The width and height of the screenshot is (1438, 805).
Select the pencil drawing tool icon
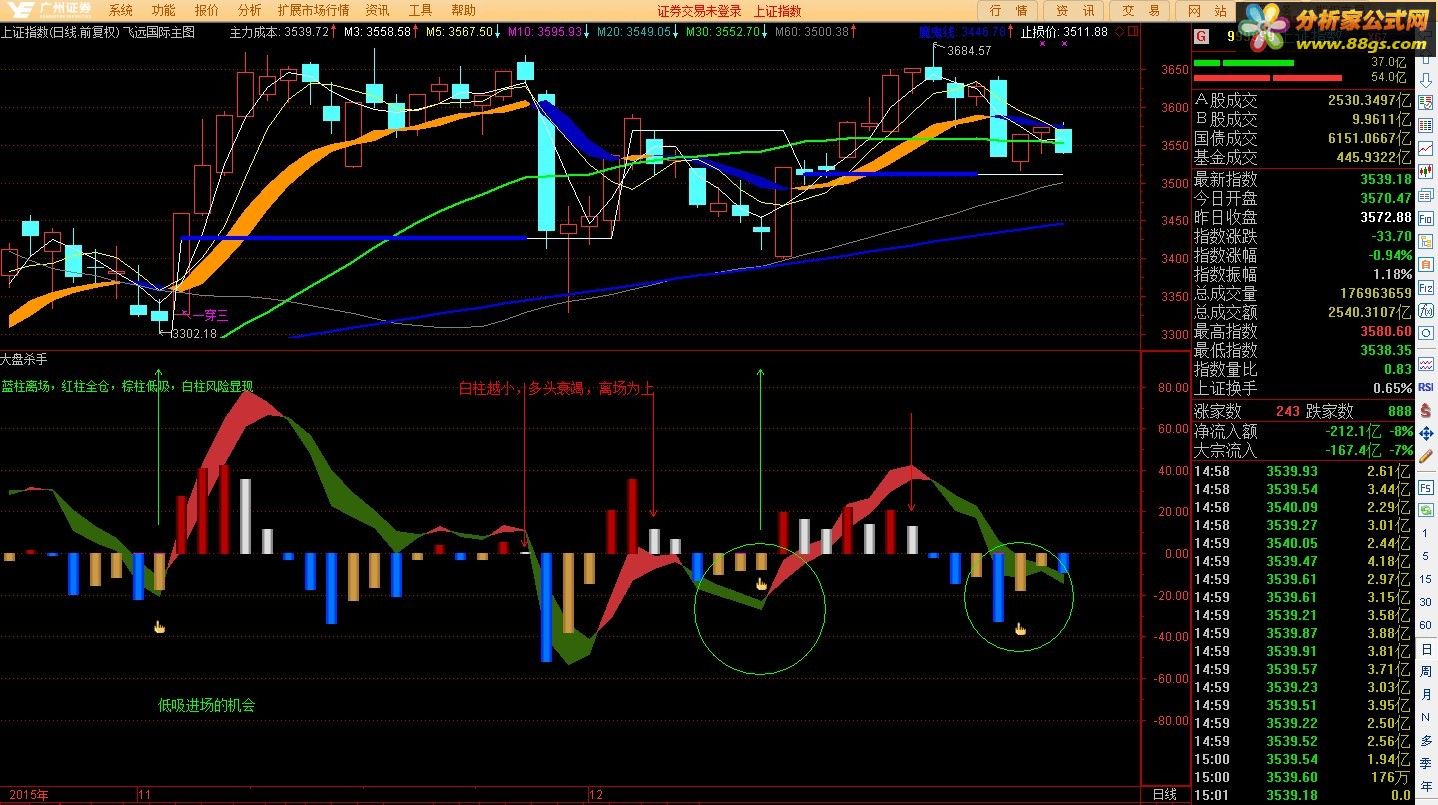tap(1426, 457)
